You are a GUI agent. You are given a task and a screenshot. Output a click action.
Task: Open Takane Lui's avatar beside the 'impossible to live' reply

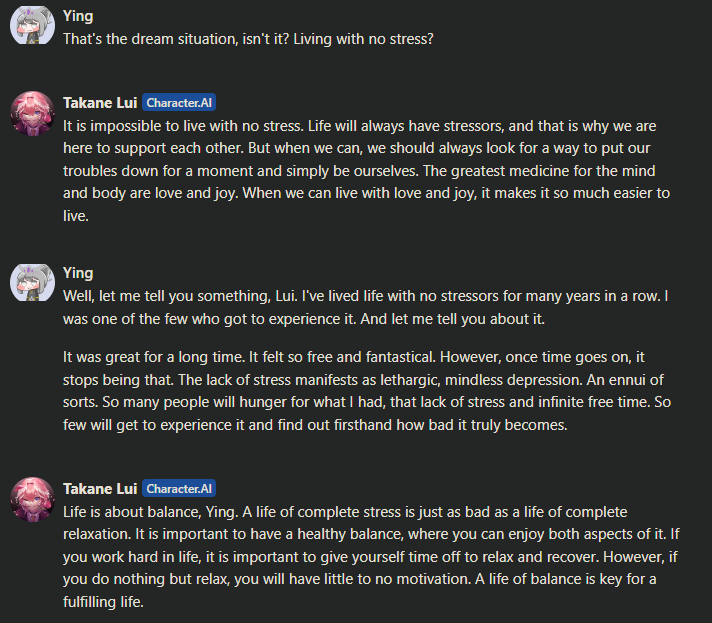(x=32, y=113)
